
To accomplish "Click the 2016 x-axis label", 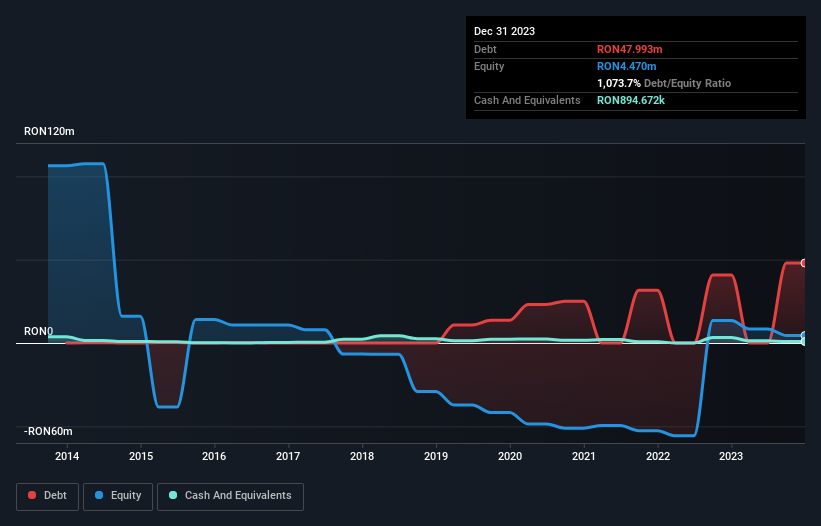I will [214, 456].
